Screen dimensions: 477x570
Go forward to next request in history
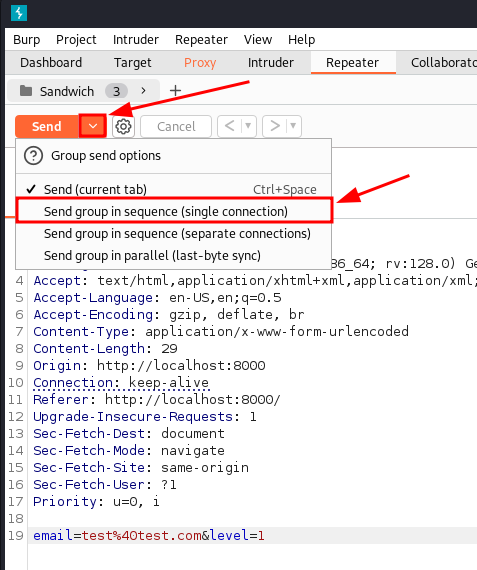tap(275, 126)
